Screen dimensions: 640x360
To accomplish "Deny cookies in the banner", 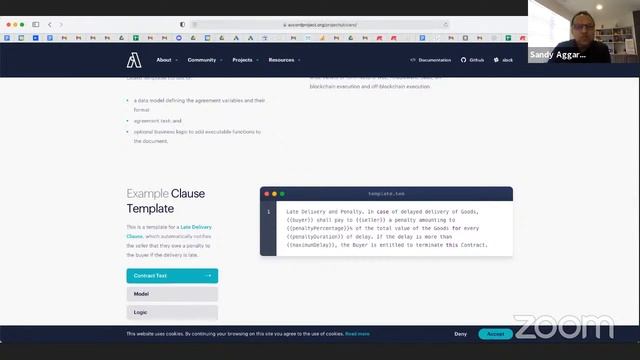I will (x=460, y=334).
